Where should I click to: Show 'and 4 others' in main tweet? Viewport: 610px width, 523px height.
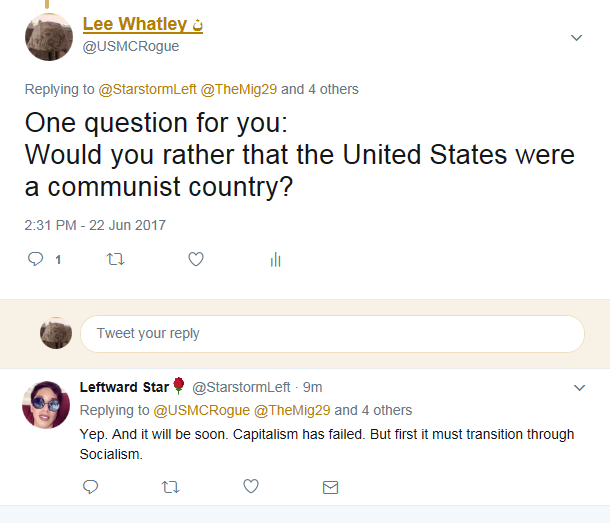[x=320, y=90]
